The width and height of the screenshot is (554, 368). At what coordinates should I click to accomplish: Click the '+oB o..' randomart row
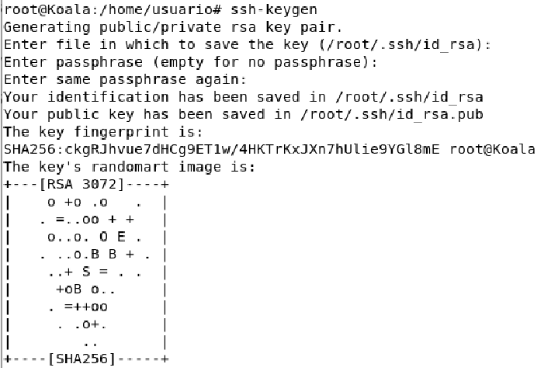pos(86,289)
